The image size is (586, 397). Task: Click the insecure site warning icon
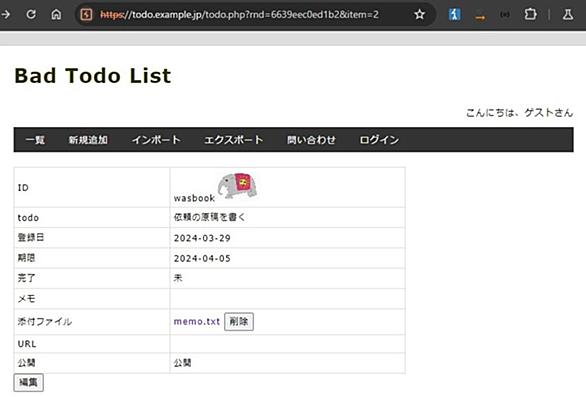[86, 15]
